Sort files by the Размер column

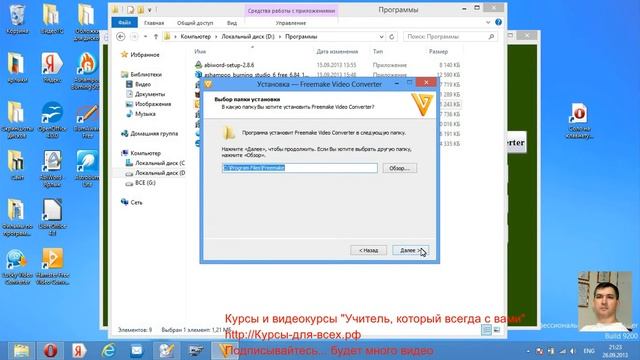tap(438, 51)
